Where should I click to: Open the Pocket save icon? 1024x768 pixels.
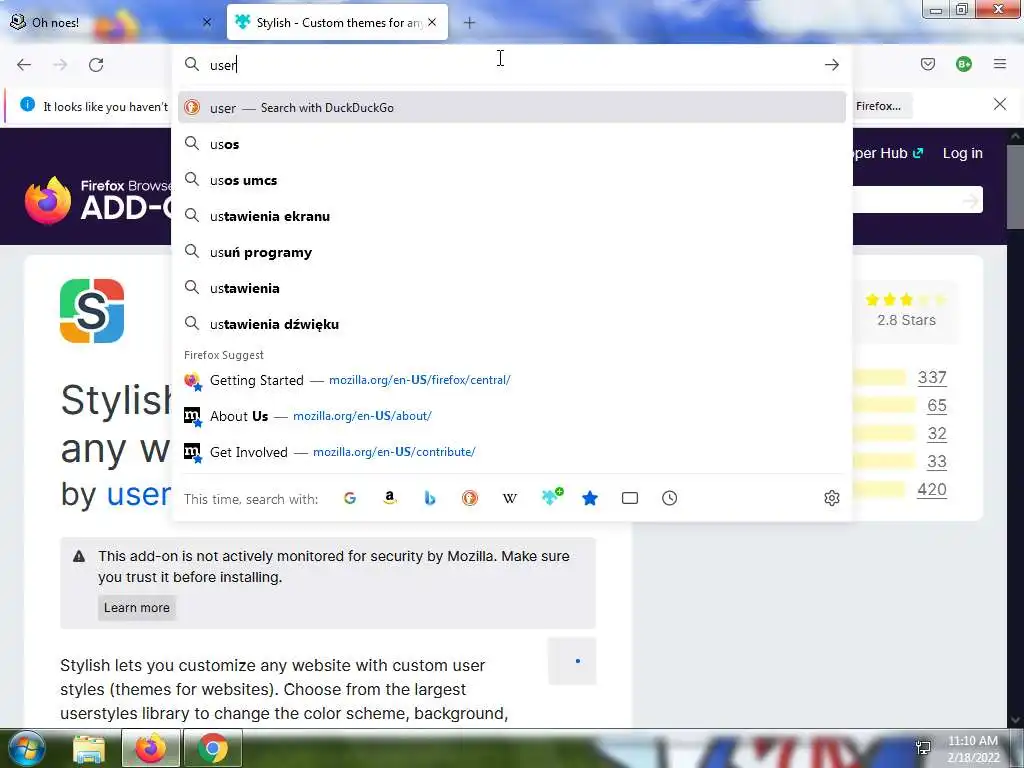(x=928, y=64)
